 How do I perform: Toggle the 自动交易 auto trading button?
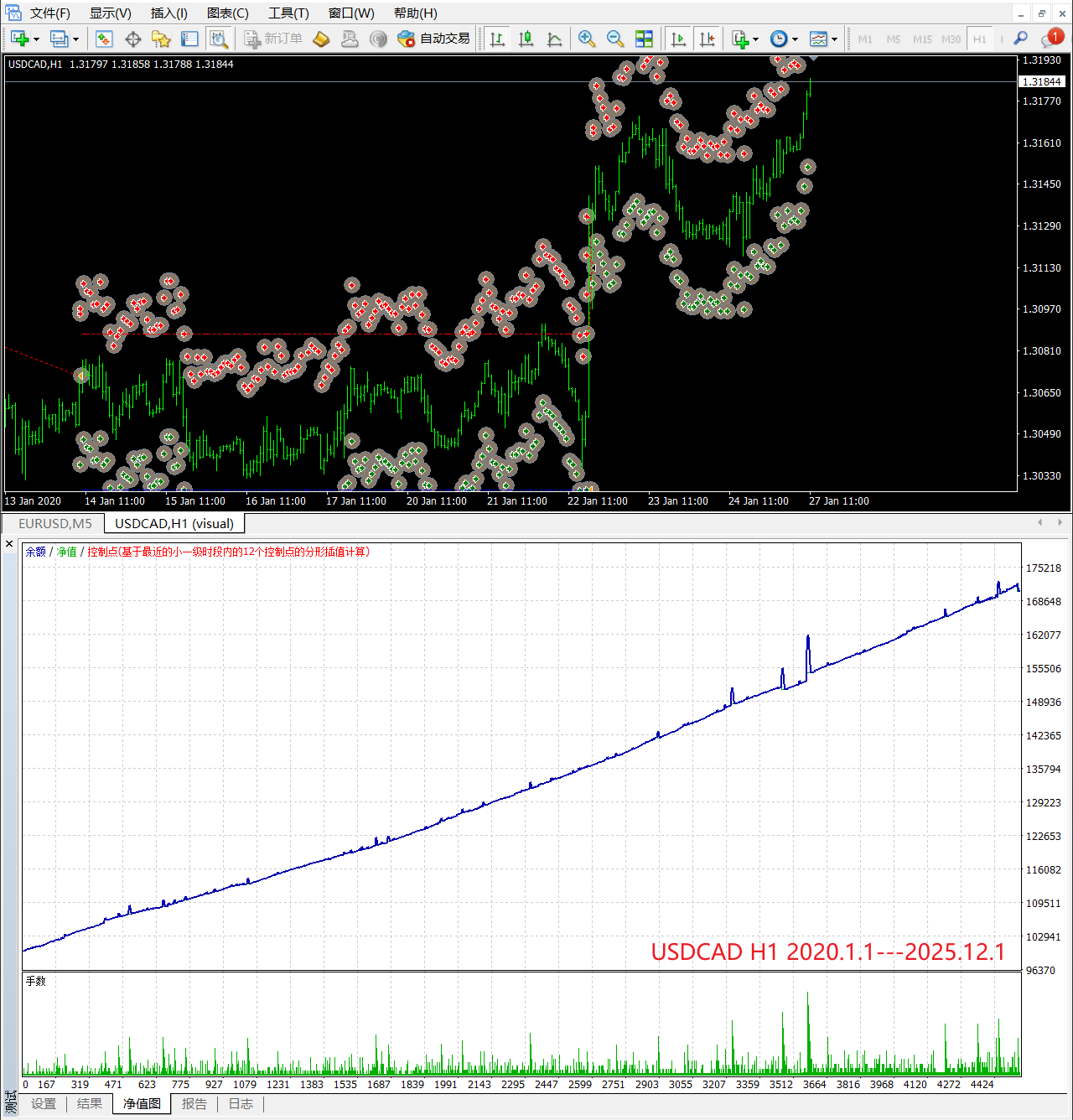pyautogui.click(x=433, y=39)
